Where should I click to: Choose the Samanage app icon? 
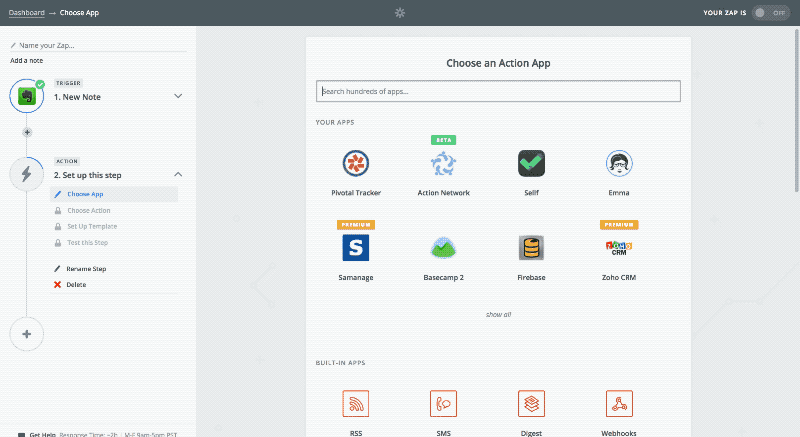356,248
